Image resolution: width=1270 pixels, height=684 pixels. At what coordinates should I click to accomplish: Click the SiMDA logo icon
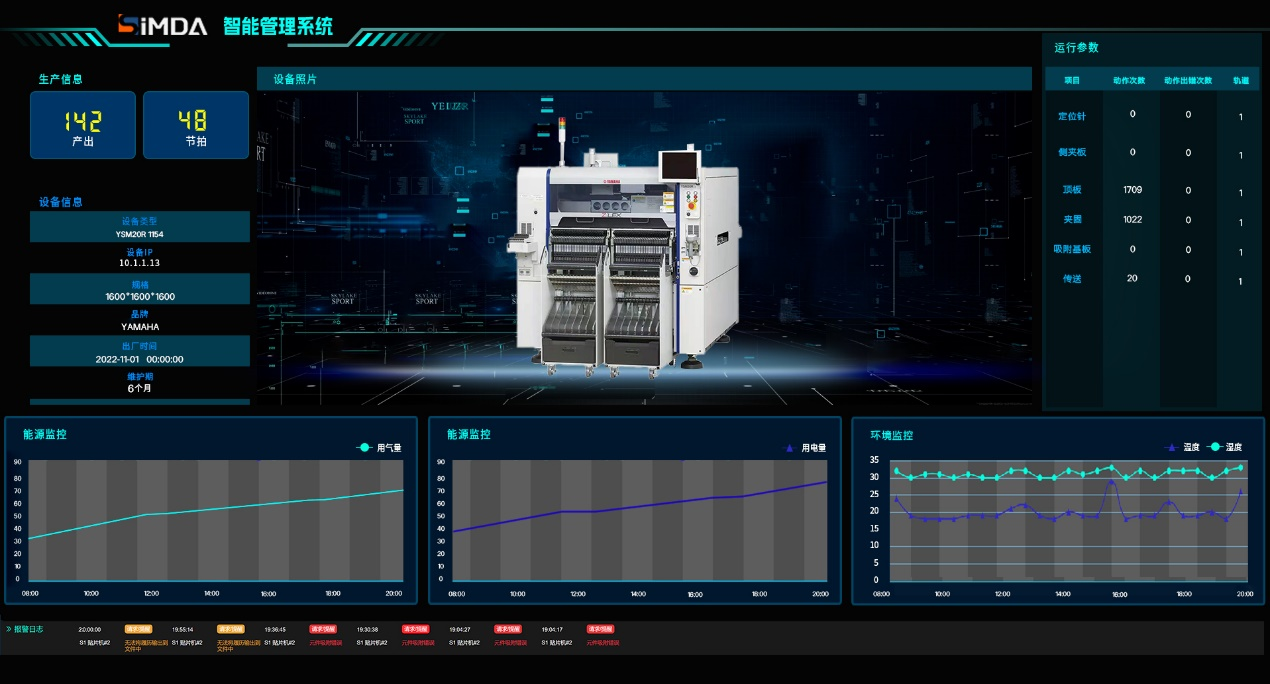[x=128, y=24]
